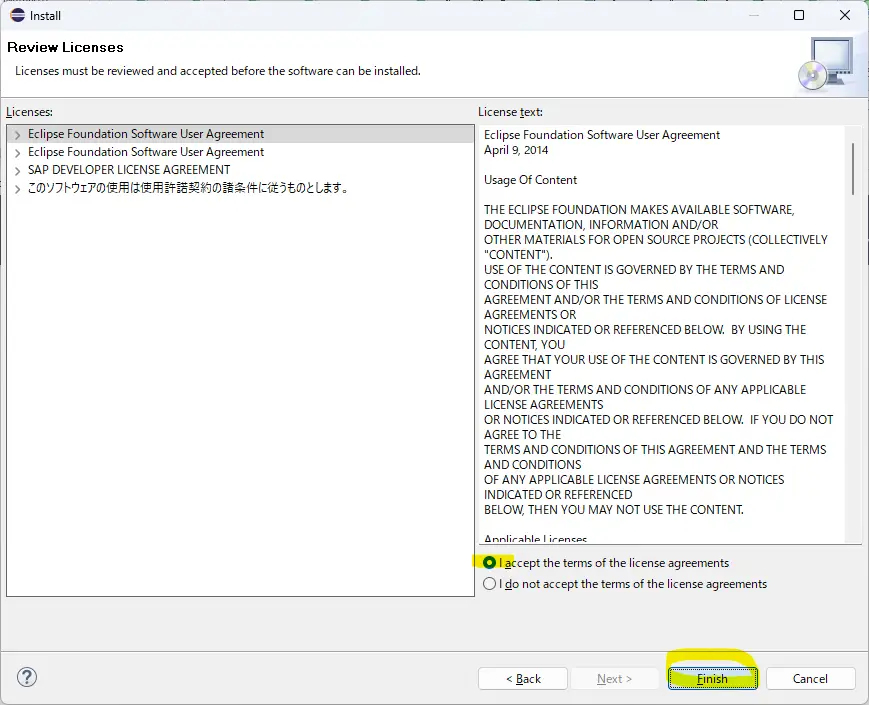Viewport: 869px width, 705px height.
Task: Open the Help question mark icon
Action: [27, 677]
